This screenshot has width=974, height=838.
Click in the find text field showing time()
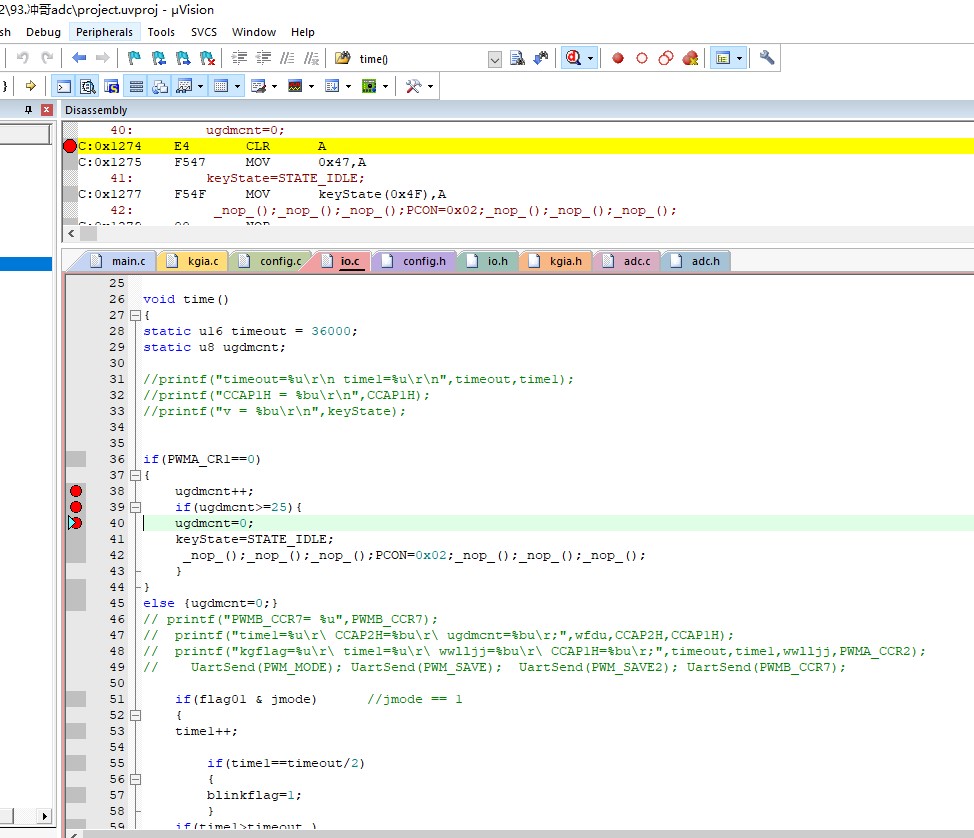click(421, 59)
